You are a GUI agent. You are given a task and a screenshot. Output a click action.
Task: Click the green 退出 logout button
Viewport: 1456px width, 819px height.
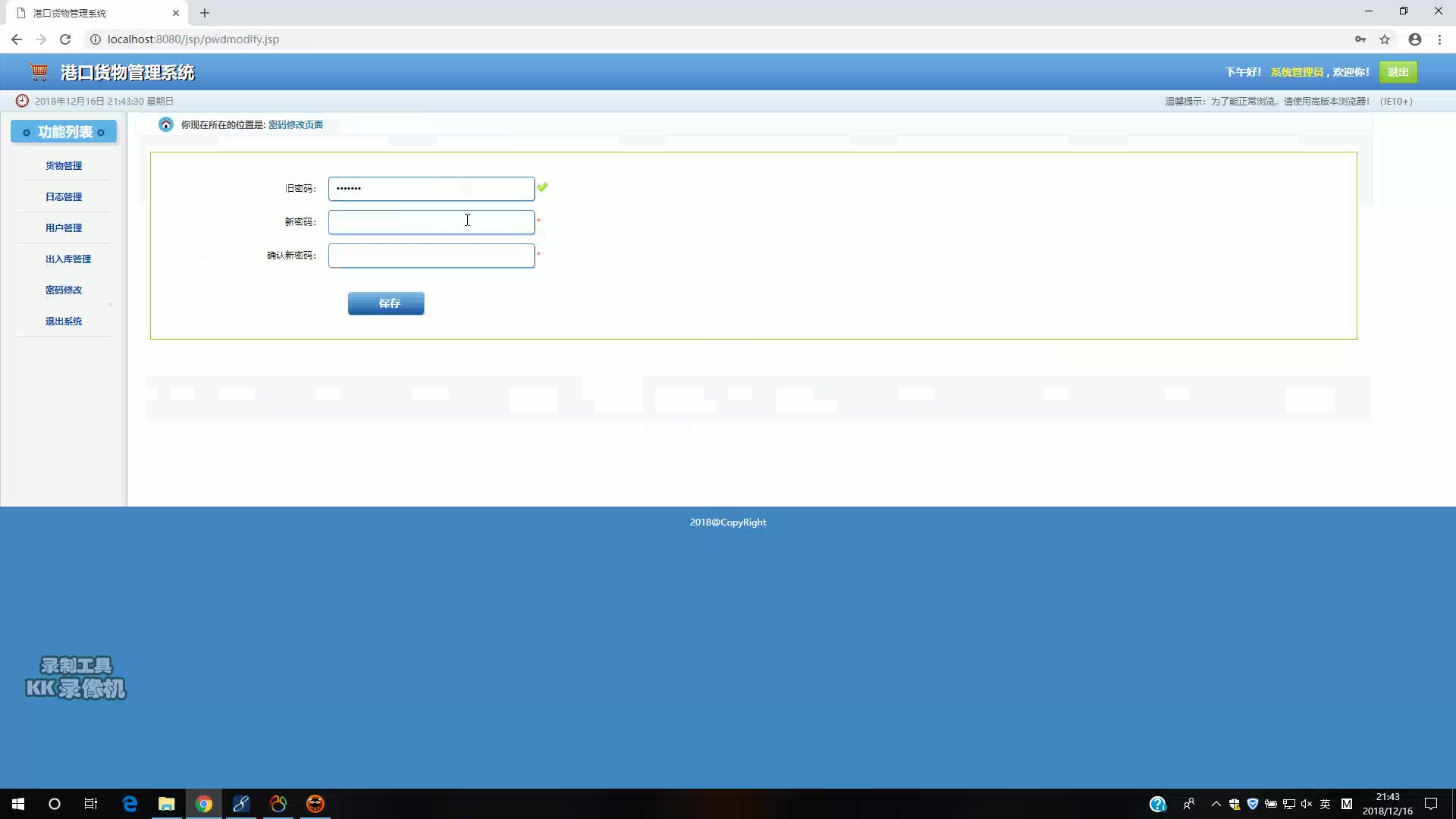1398,72
